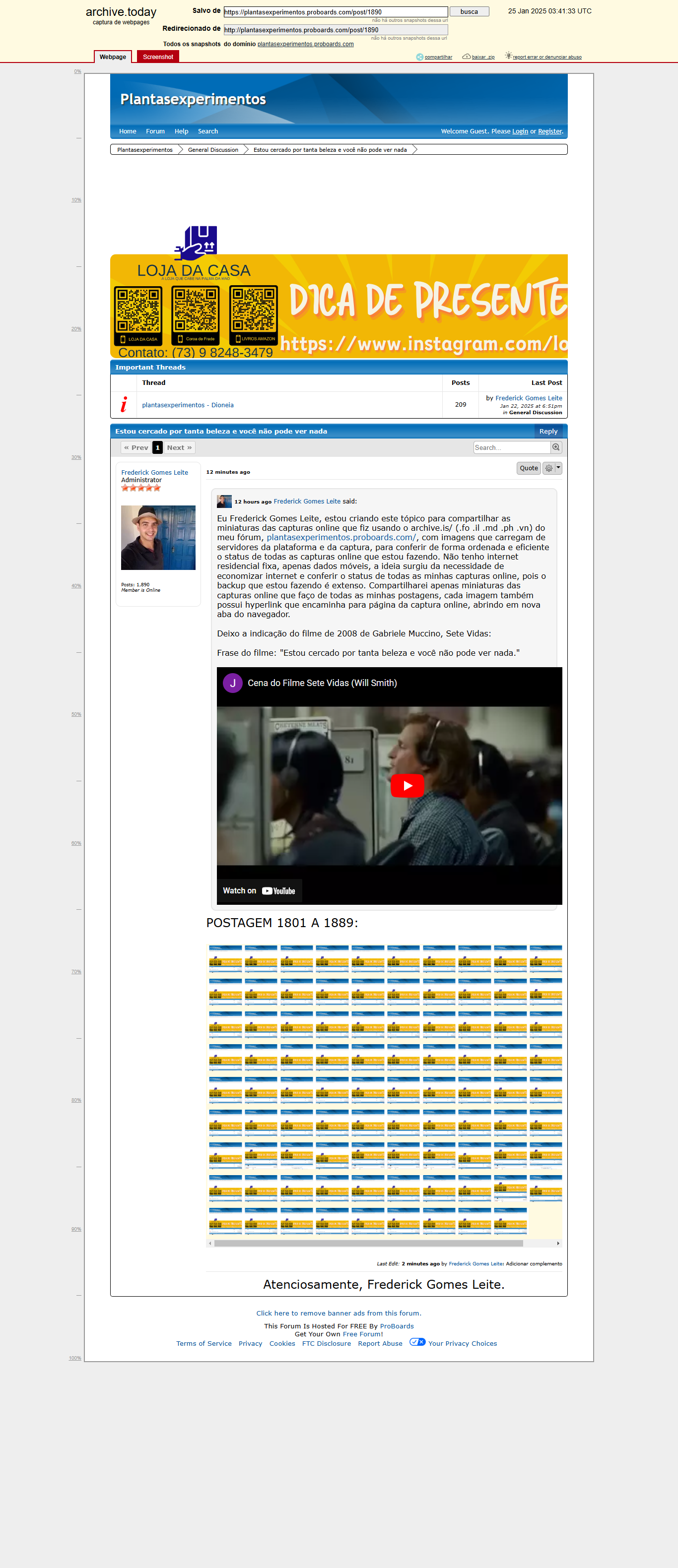Click the Redirecionado de URL field
The width and height of the screenshot is (678, 1568).
336,30
